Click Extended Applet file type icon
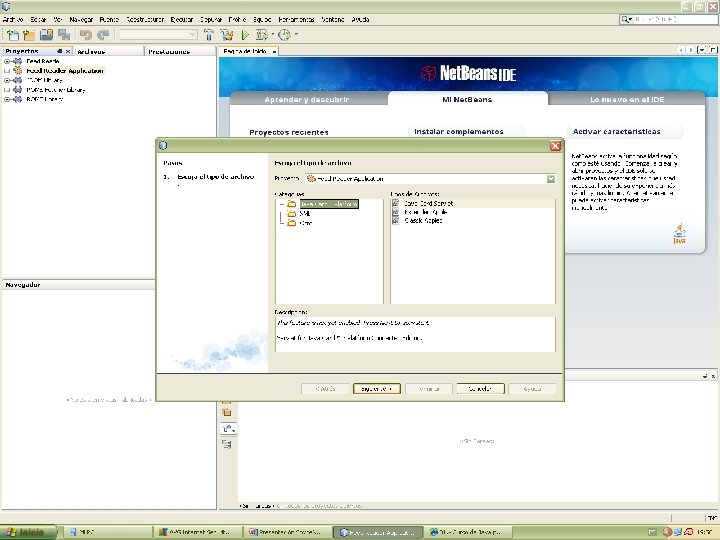 point(396,212)
